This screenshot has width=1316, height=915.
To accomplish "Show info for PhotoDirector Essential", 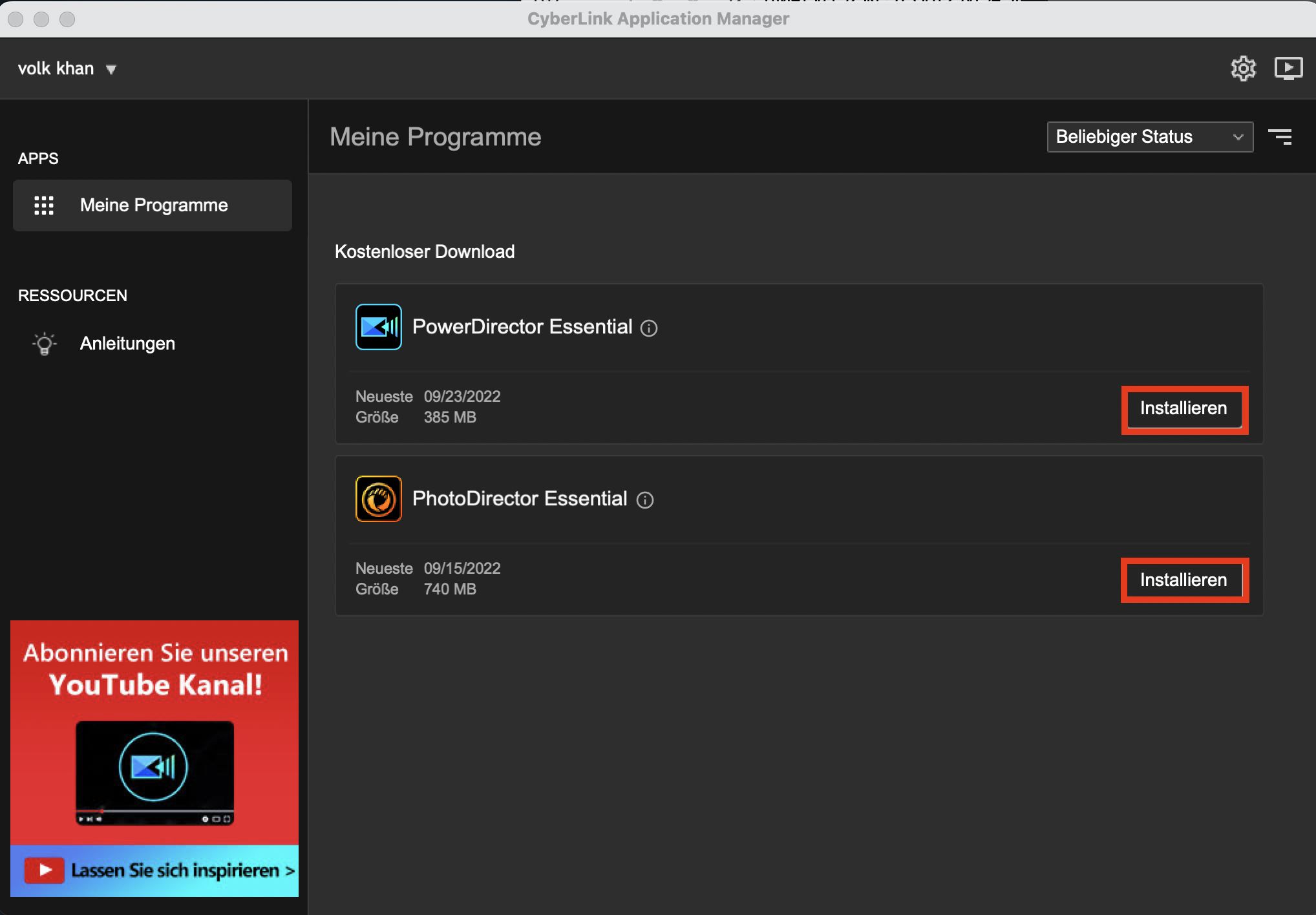I will point(645,500).
